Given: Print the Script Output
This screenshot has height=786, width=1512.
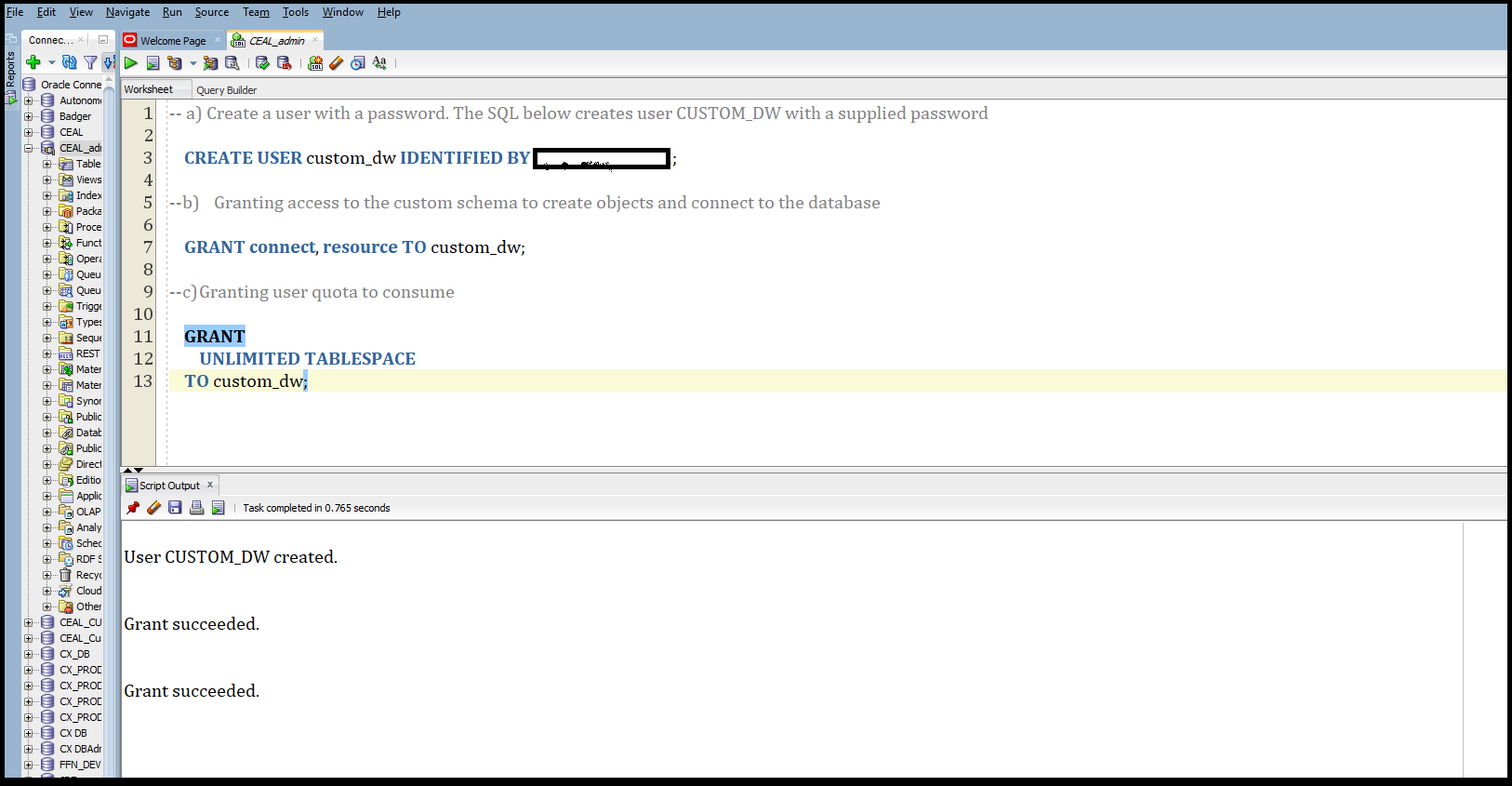Looking at the screenshot, I should point(196,508).
